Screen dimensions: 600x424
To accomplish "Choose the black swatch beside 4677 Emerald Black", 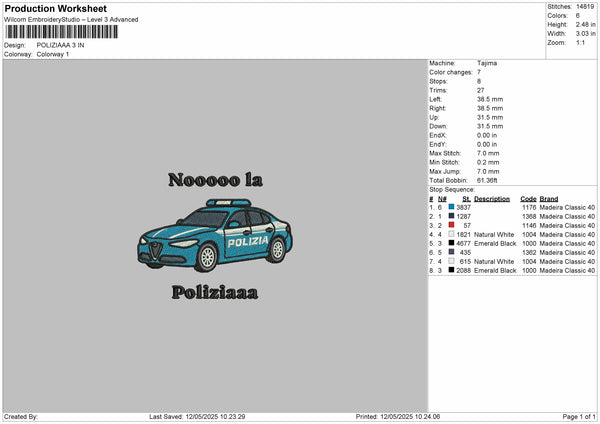I will click(451, 243).
